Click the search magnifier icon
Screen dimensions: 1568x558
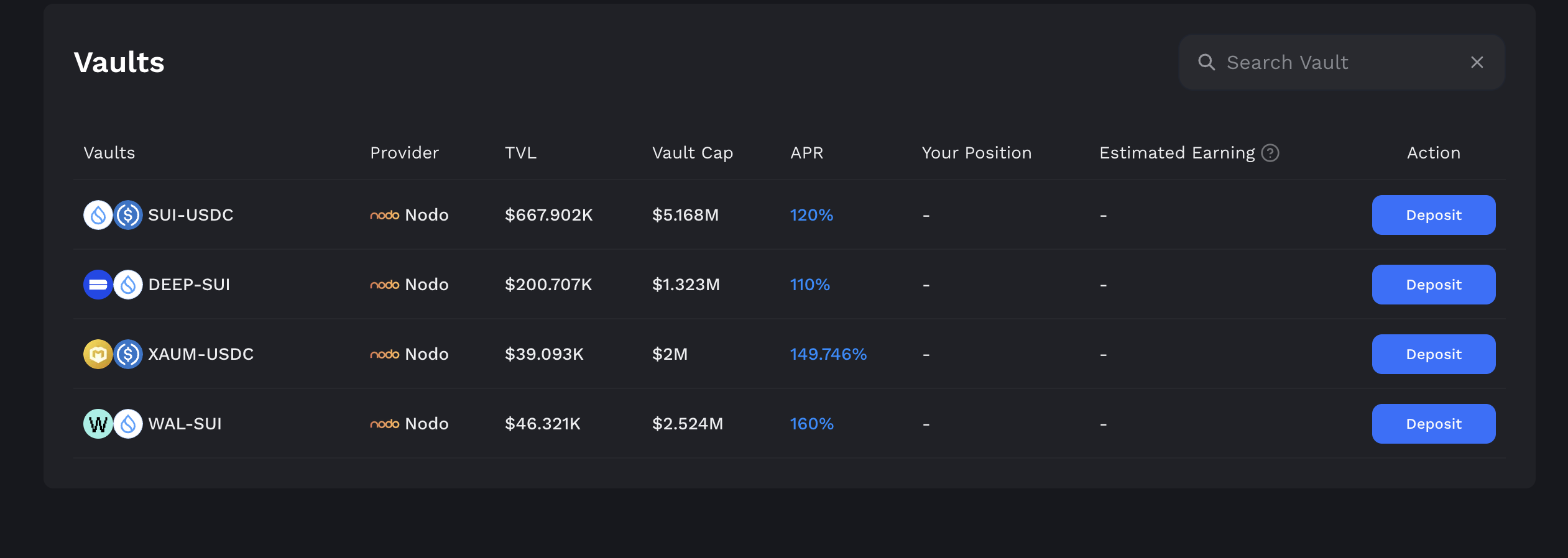pos(1206,62)
